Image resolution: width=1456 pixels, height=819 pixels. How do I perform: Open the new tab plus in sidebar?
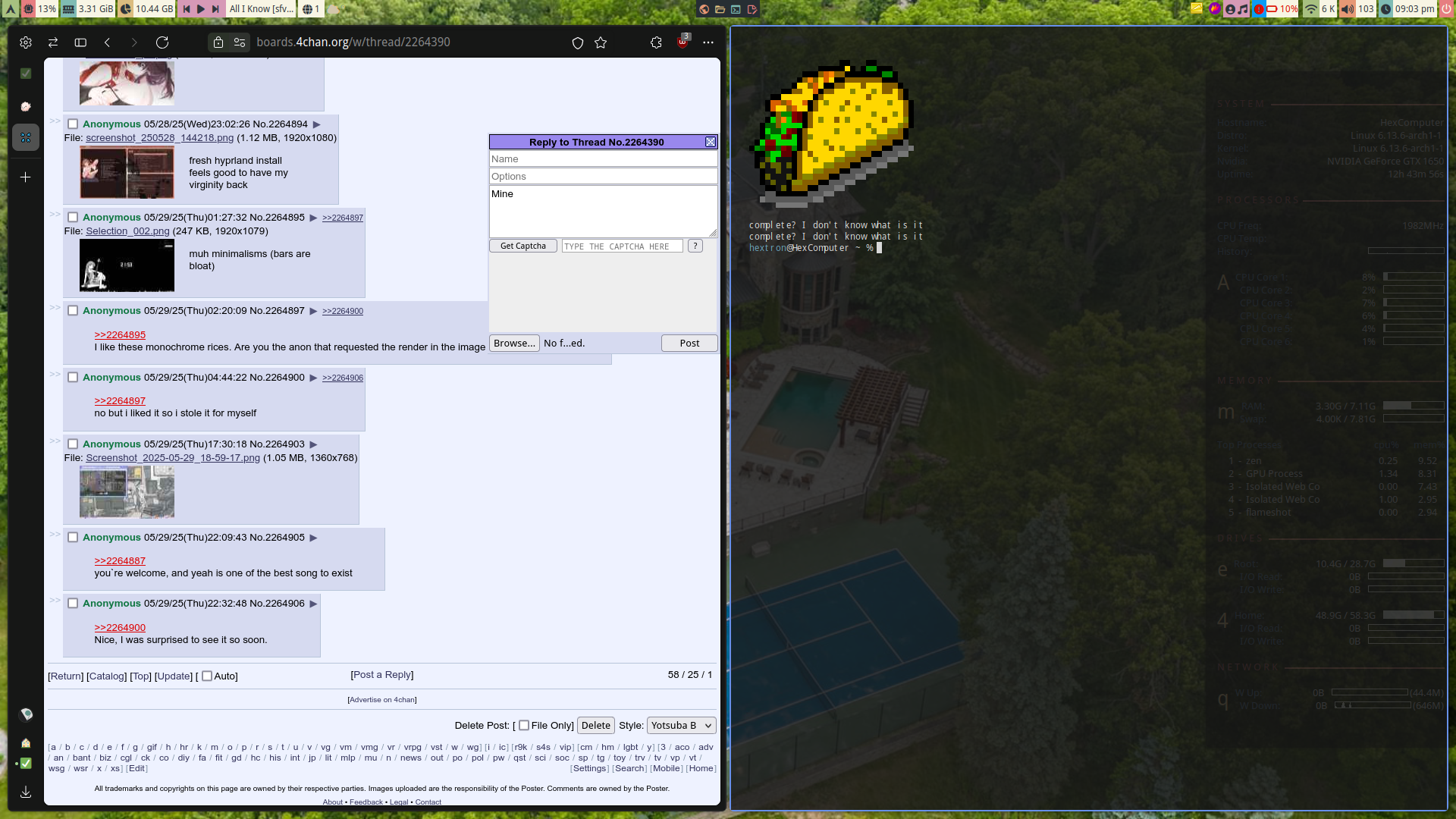point(26,177)
